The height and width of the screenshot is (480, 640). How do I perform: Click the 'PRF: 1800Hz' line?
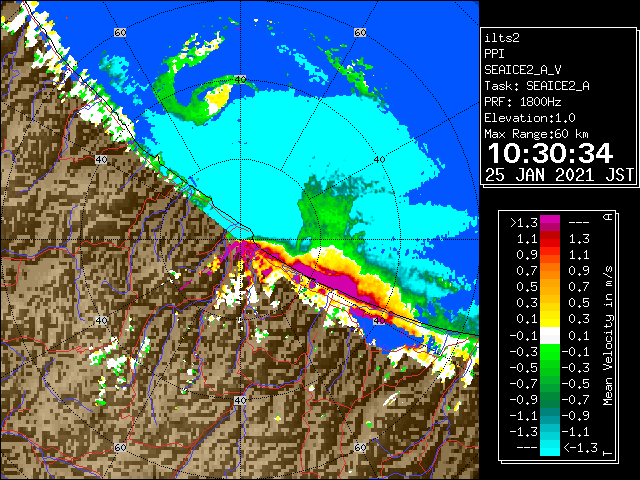(522, 102)
